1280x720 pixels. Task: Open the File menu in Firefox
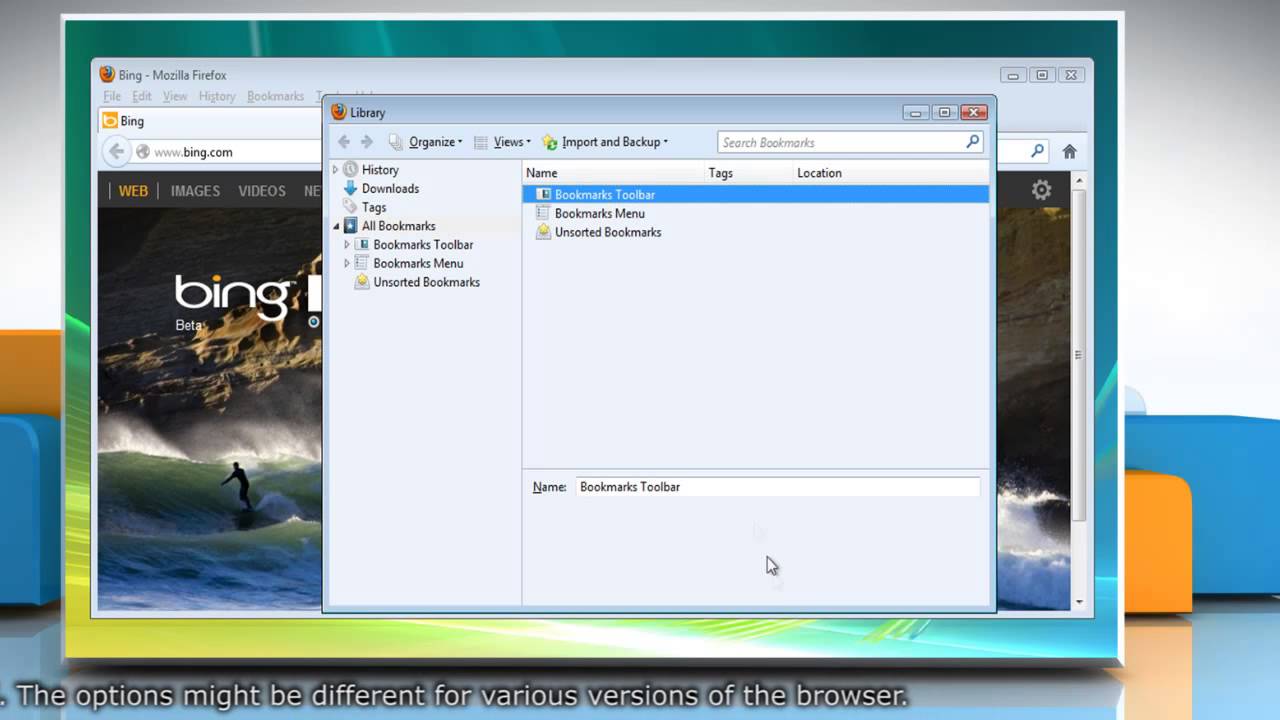pos(112,97)
